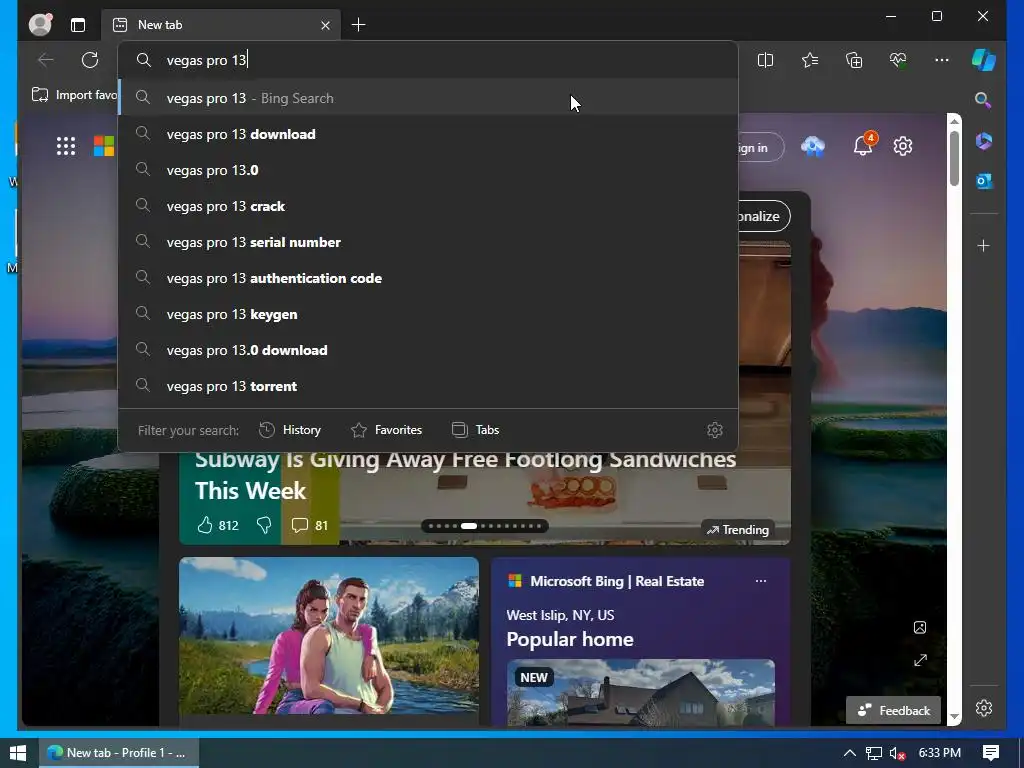Open a new tab with plus button
The height and width of the screenshot is (768, 1024).
(359, 25)
